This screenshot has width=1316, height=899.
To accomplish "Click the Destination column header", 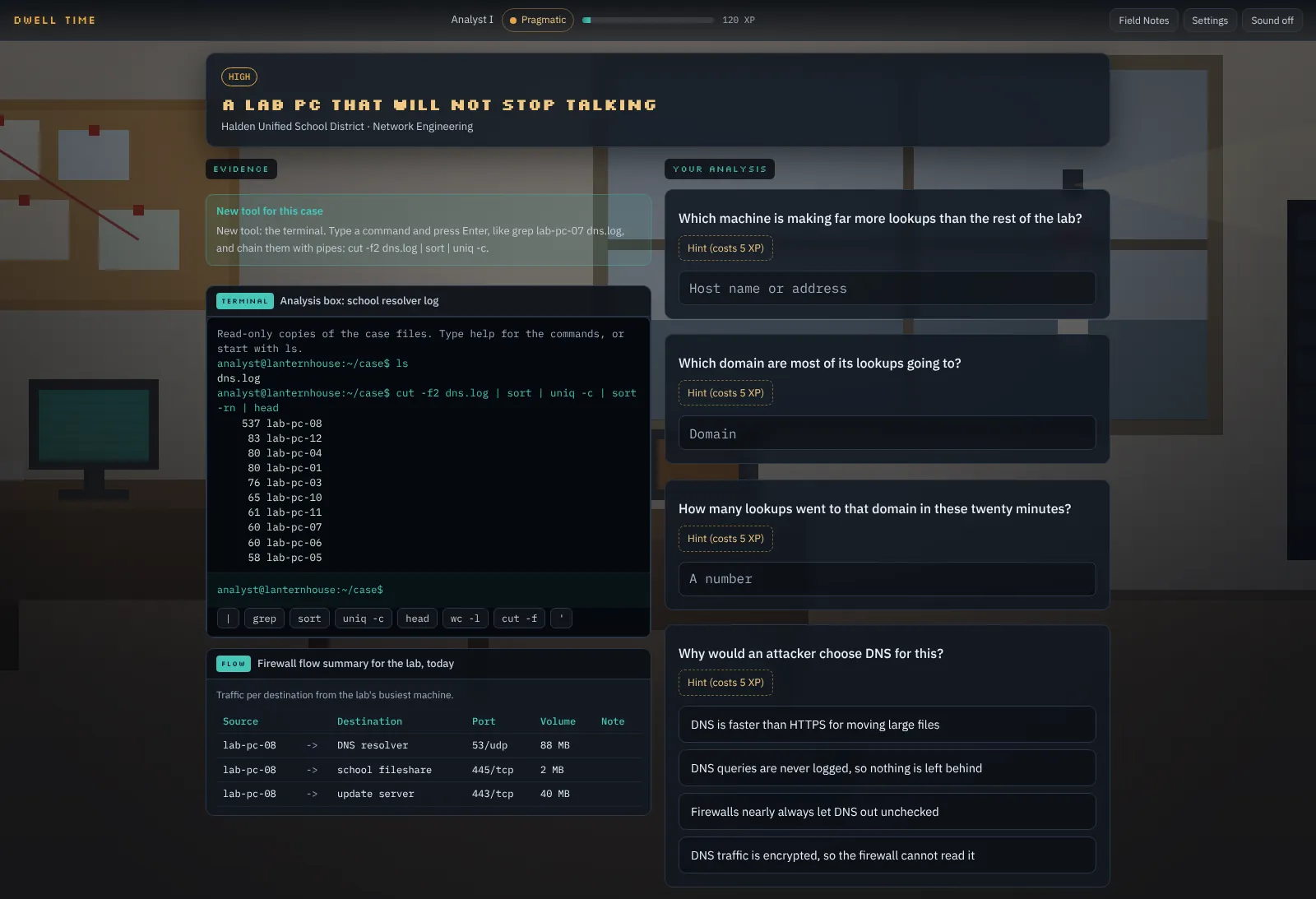I will coord(369,721).
